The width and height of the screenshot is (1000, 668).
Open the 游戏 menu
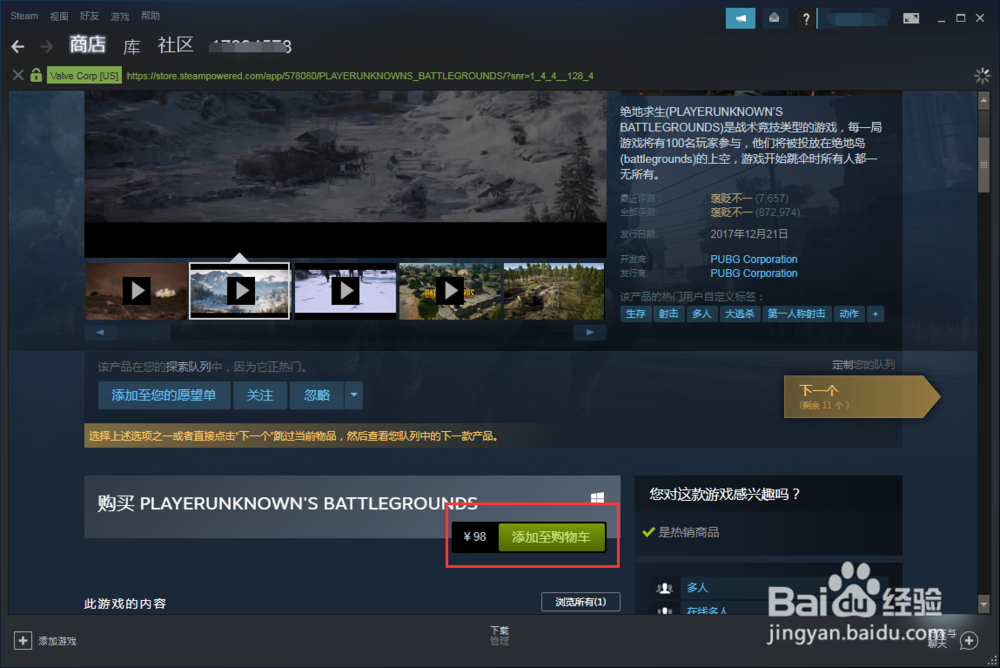(120, 16)
